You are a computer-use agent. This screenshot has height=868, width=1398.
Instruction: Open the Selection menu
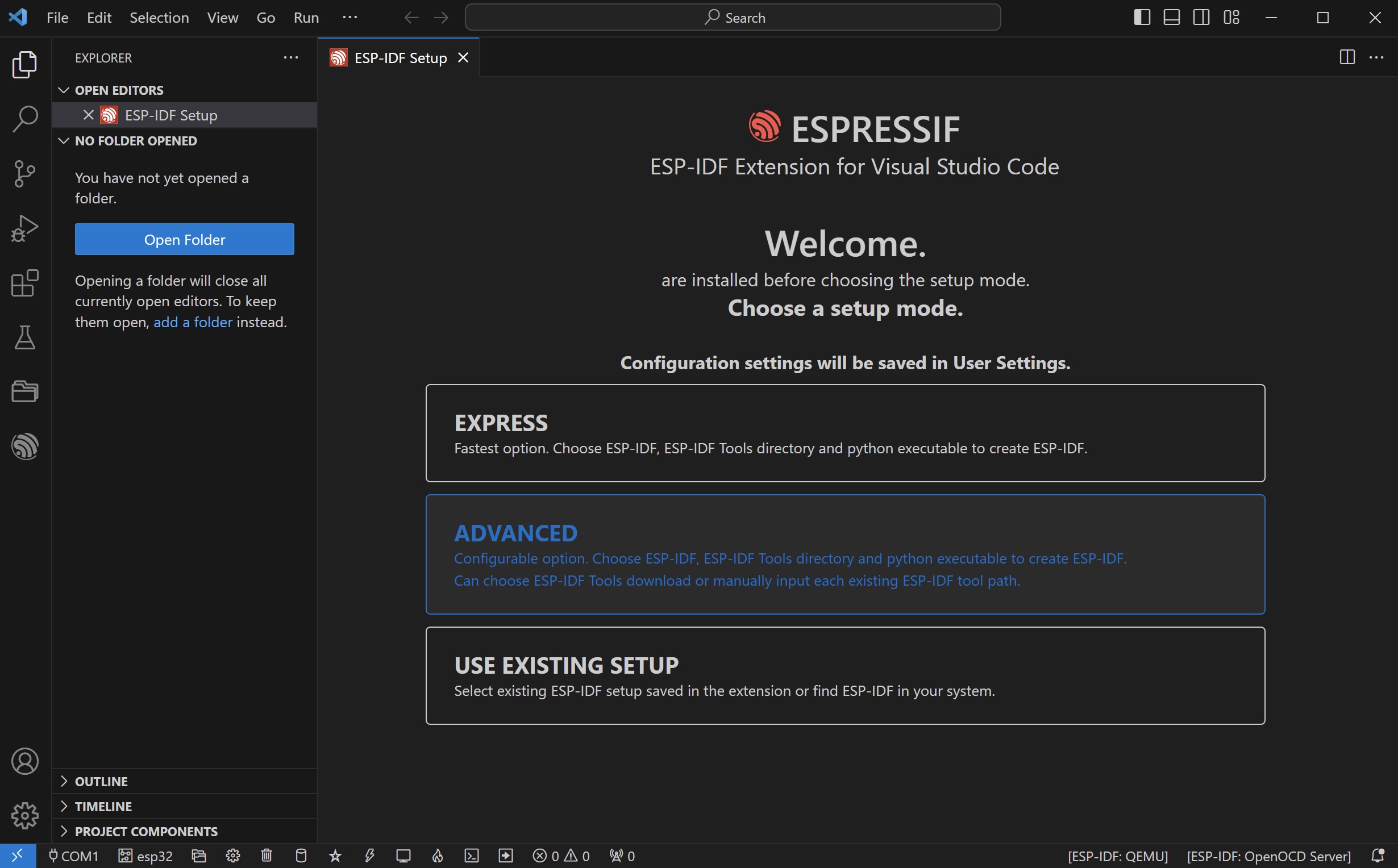159,17
